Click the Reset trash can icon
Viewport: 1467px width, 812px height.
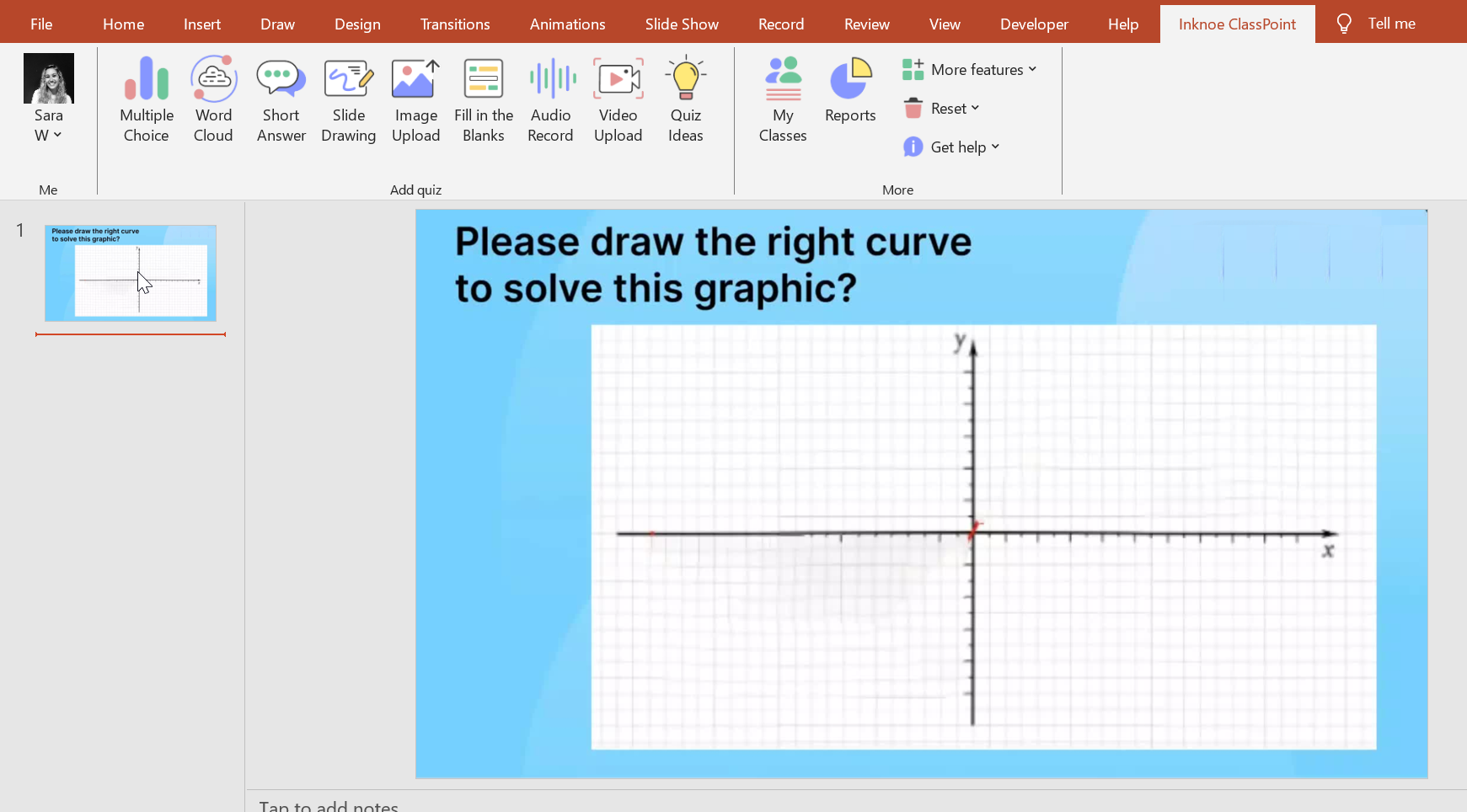pyautogui.click(x=913, y=108)
